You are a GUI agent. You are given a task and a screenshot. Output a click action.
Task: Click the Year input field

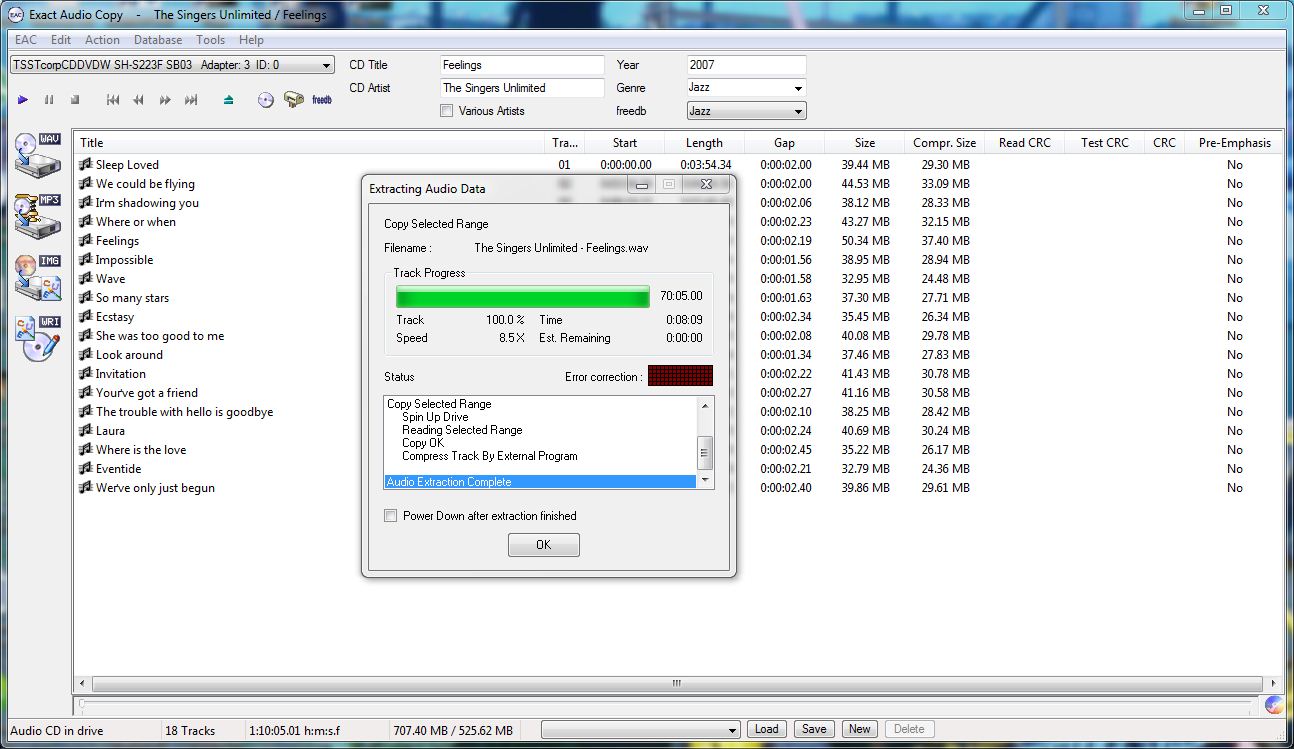pos(746,65)
